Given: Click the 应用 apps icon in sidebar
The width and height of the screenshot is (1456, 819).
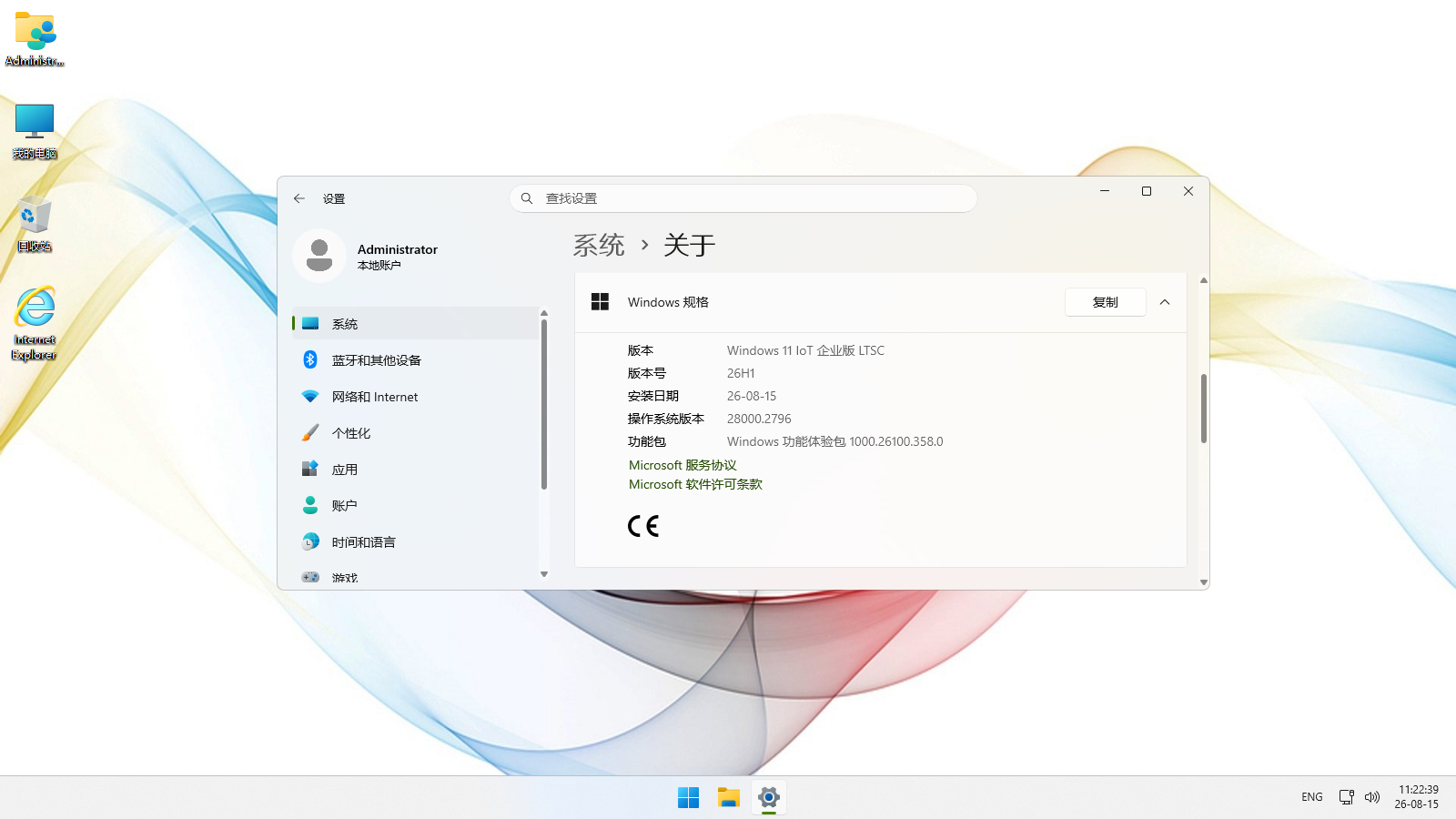Looking at the screenshot, I should click(x=310, y=470).
